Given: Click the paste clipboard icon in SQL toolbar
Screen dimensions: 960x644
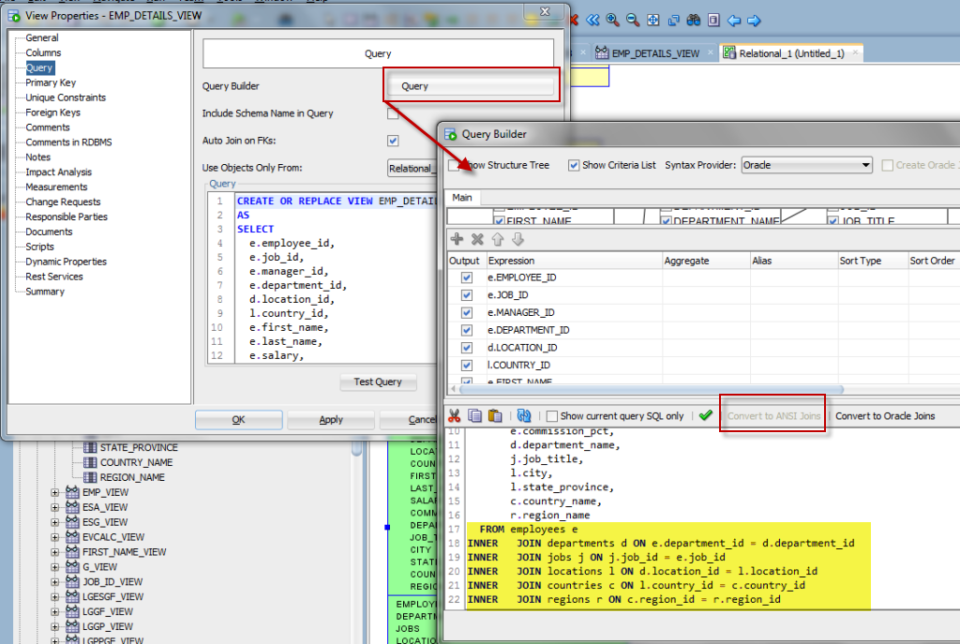Looking at the screenshot, I should (495, 416).
